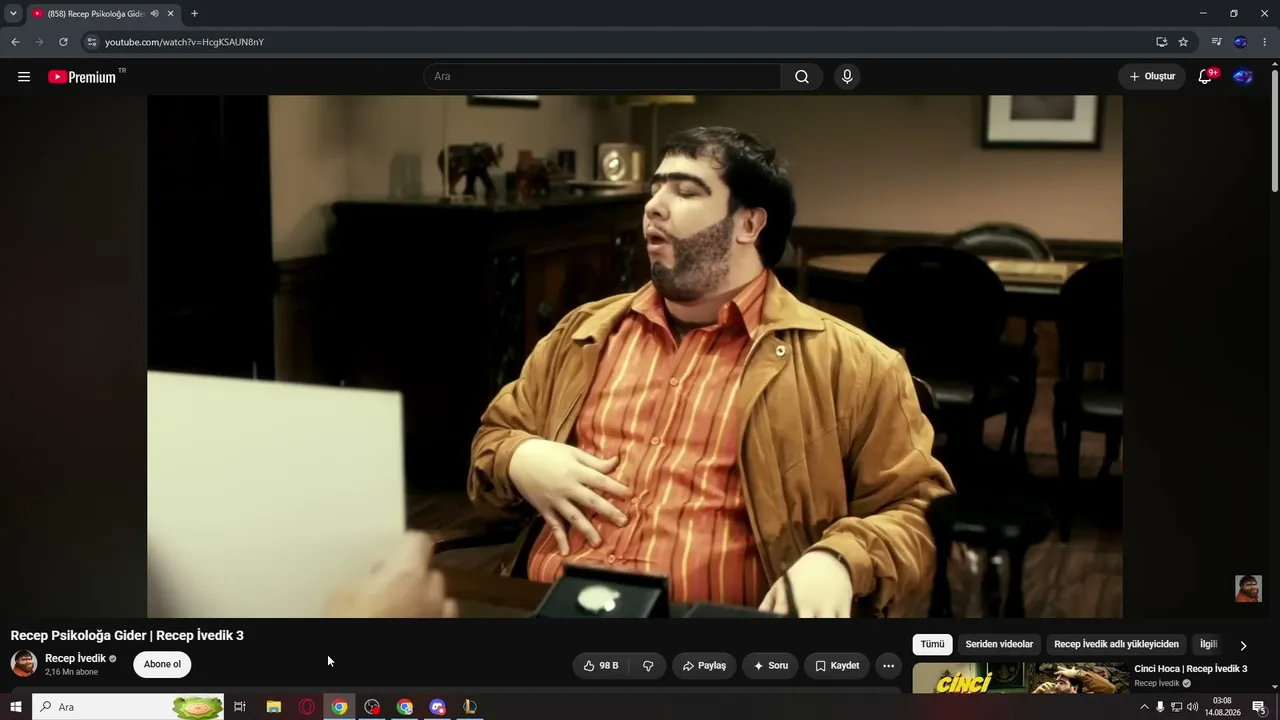View site information icon beside URL

(x=92, y=42)
